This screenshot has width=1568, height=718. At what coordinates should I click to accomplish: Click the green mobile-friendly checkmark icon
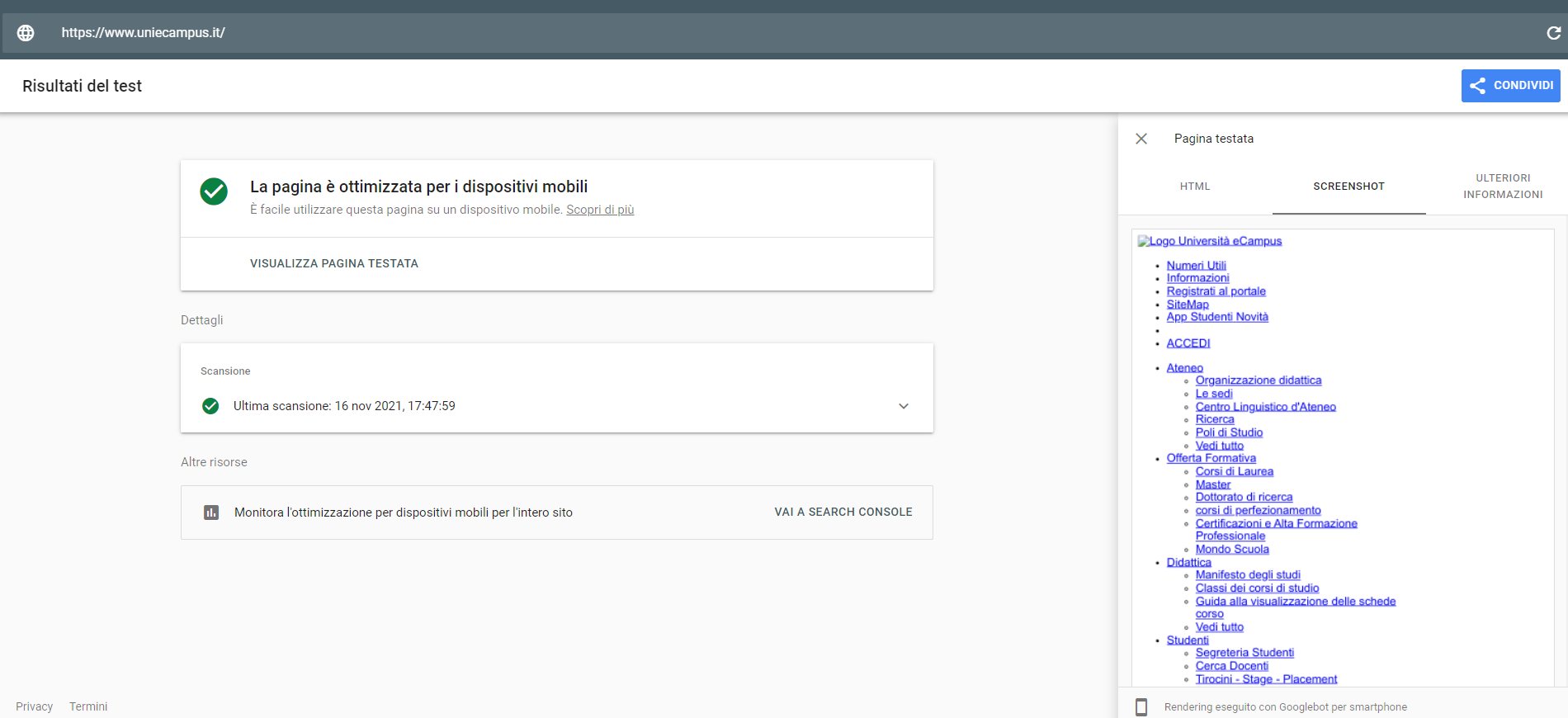[x=214, y=191]
